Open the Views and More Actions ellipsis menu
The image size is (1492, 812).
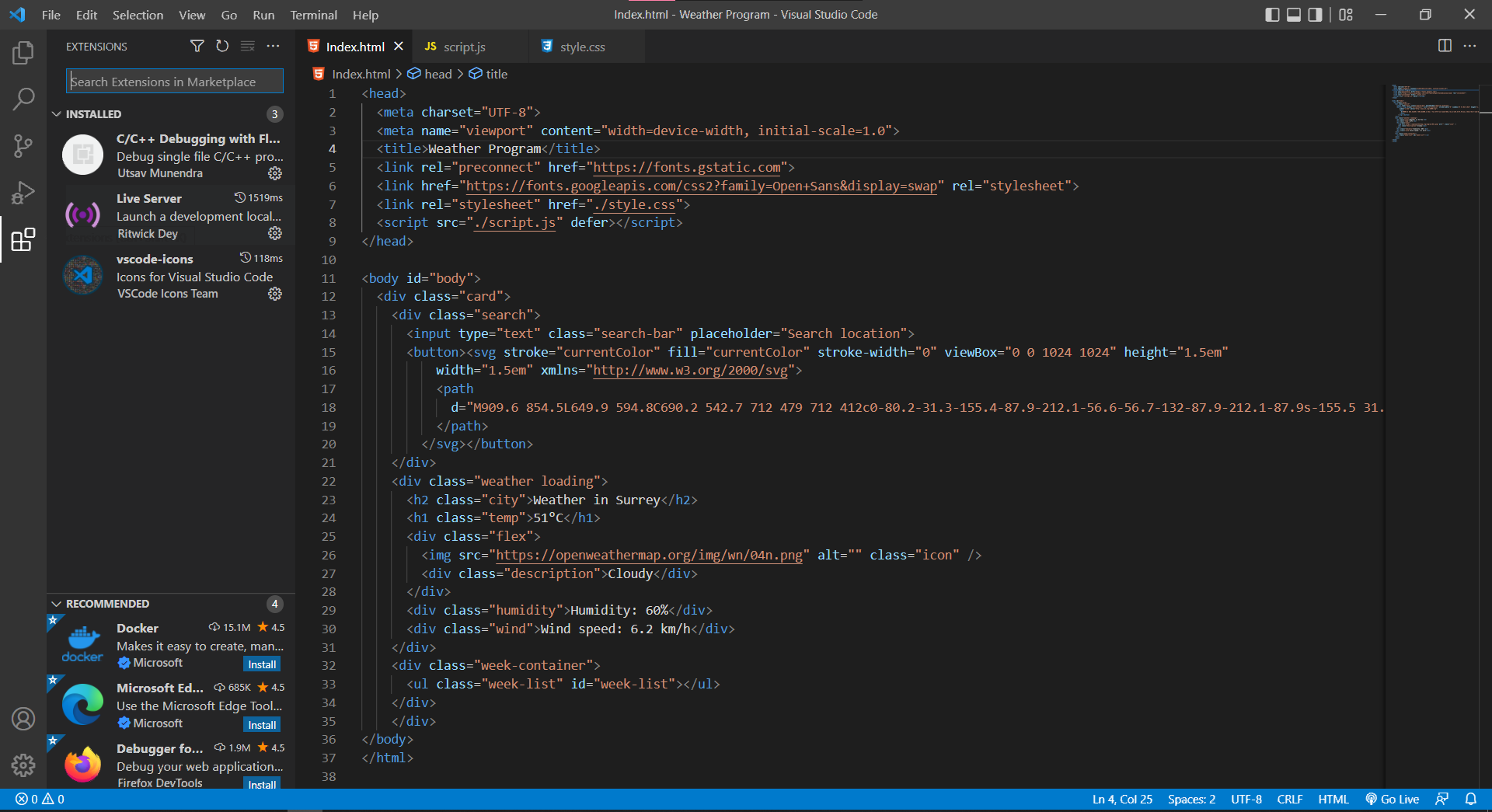(x=273, y=46)
